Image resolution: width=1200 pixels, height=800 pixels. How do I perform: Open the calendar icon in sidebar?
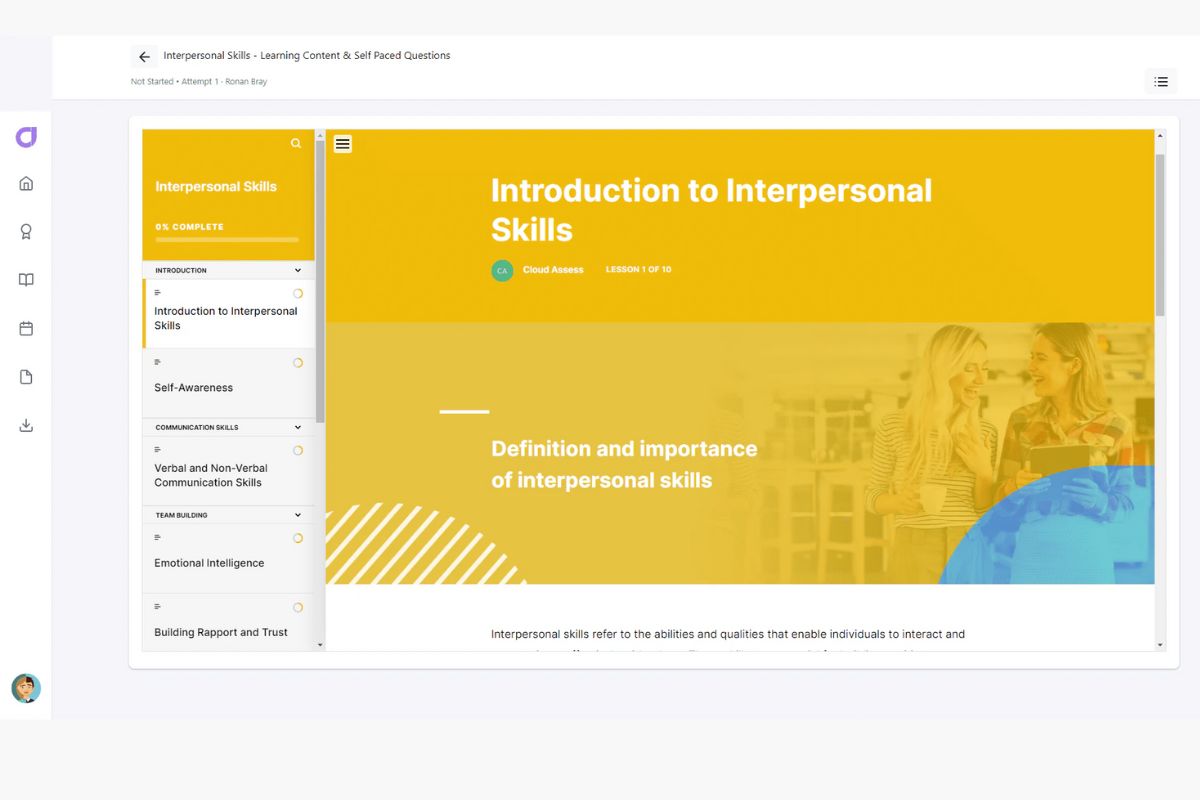coord(26,328)
